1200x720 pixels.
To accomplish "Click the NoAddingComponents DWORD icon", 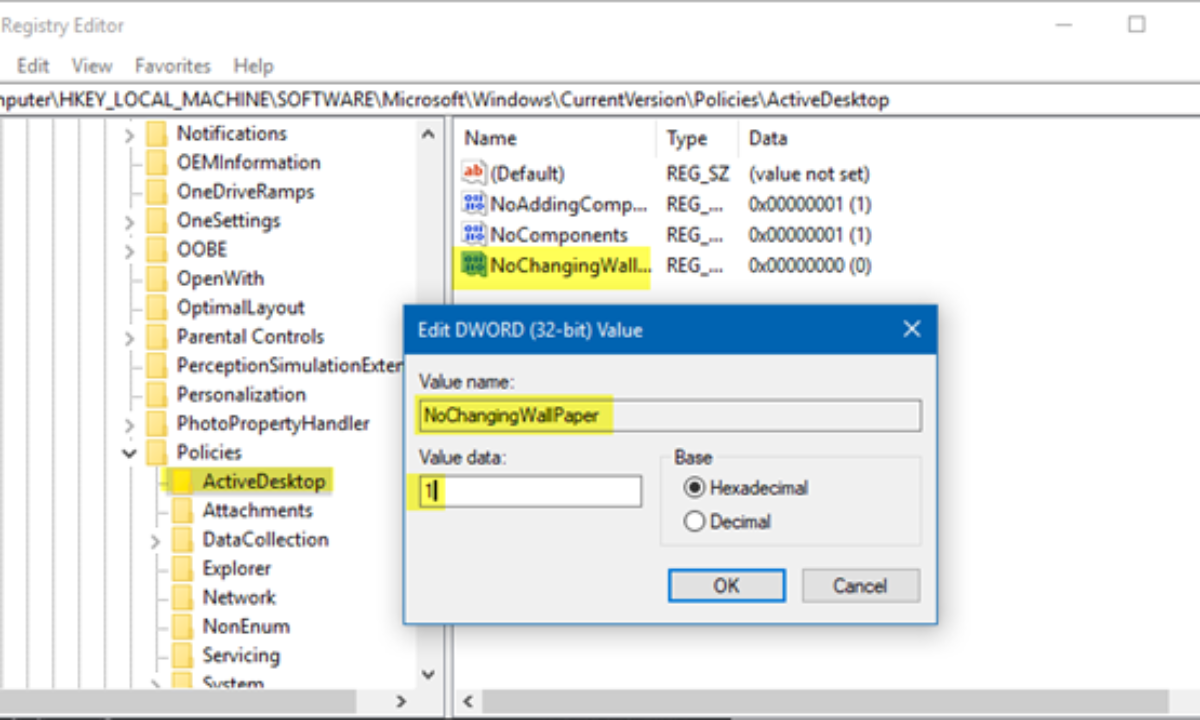I will pyautogui.click(x=473, y=204).
